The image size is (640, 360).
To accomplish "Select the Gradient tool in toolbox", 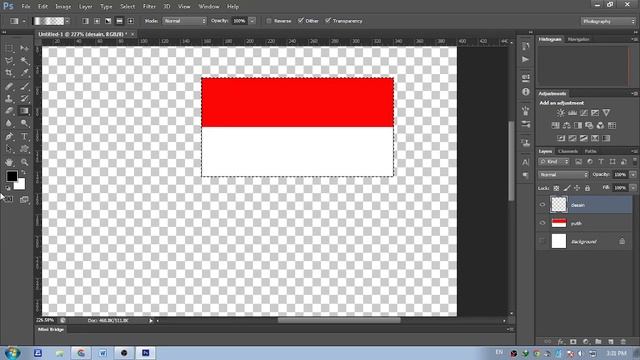I will (x=24, y=111).
